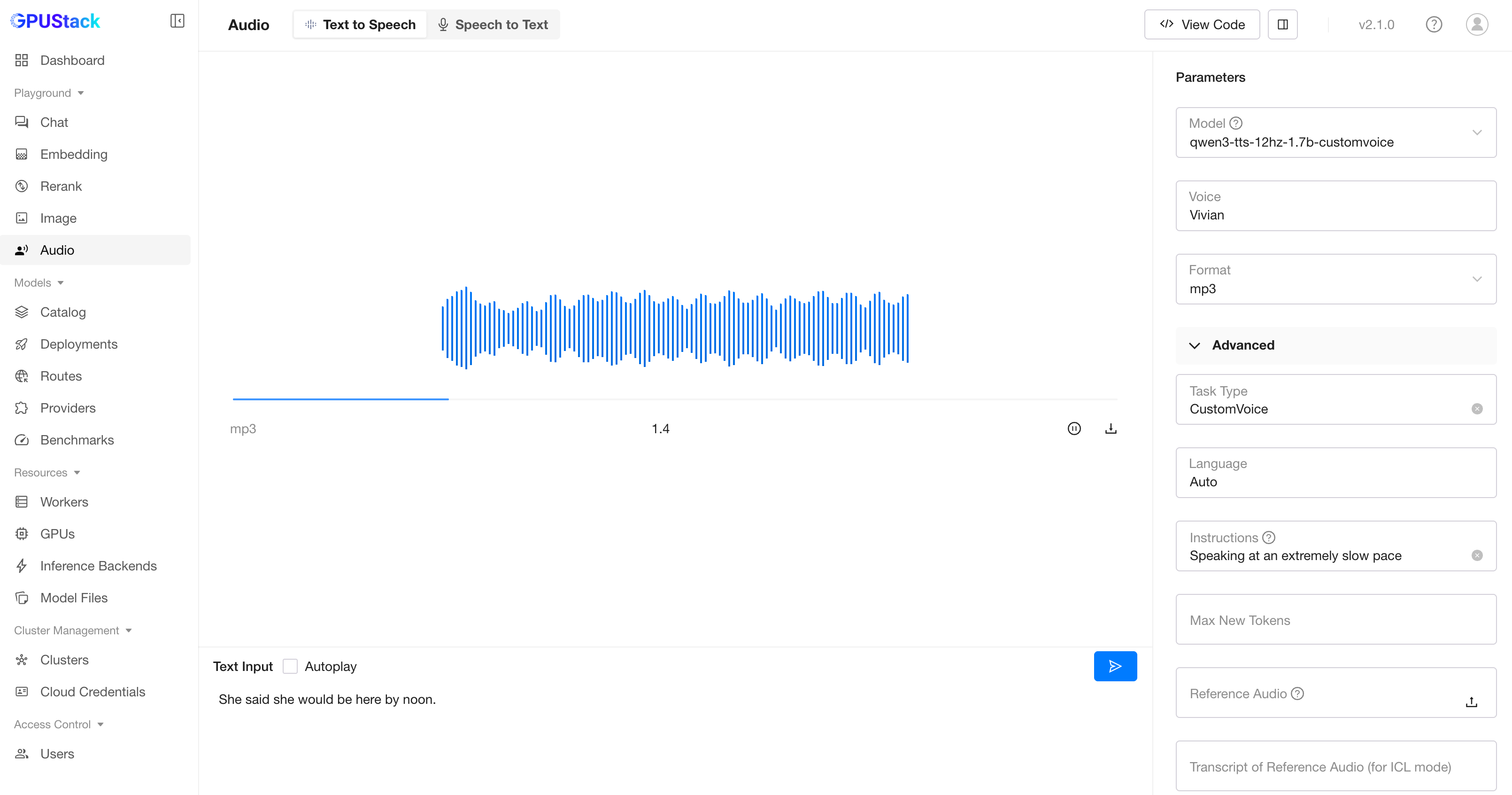Open the help question mark icon
Image resolution: width=1512 pixels, height=795 pixels.
coord(1434,24)
